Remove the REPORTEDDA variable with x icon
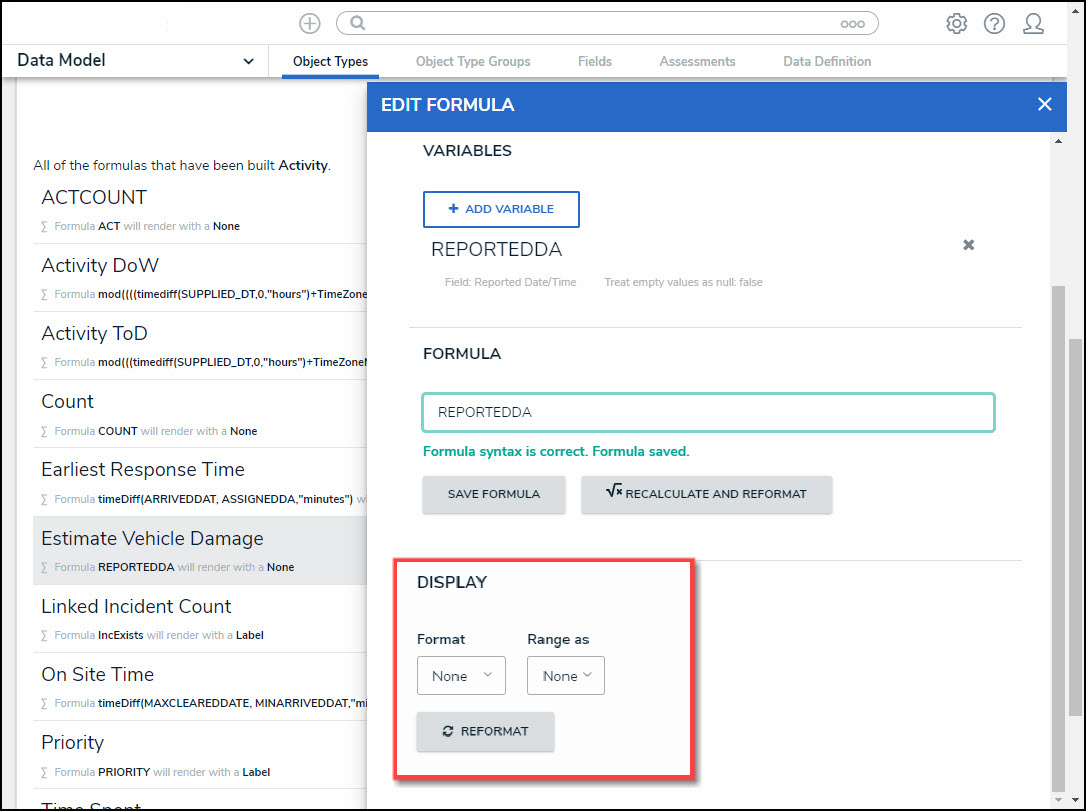Image resolution: width=1086 pixels, height=811 pixels. [968, 245]
